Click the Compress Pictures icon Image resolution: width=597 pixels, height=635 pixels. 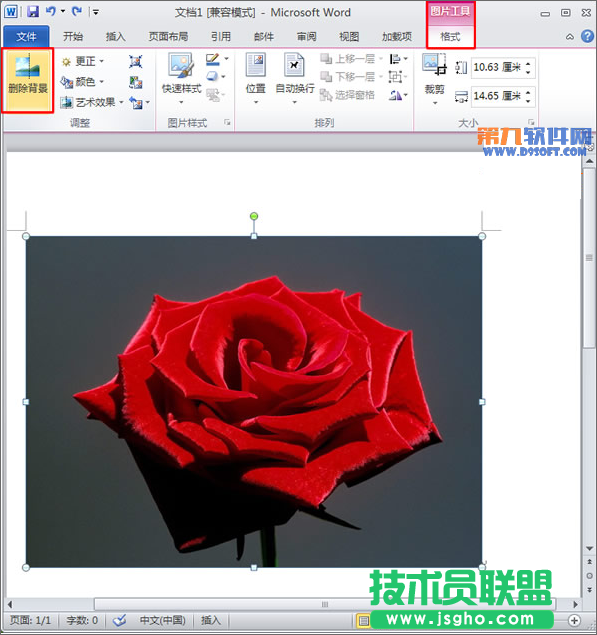(135, 62)
